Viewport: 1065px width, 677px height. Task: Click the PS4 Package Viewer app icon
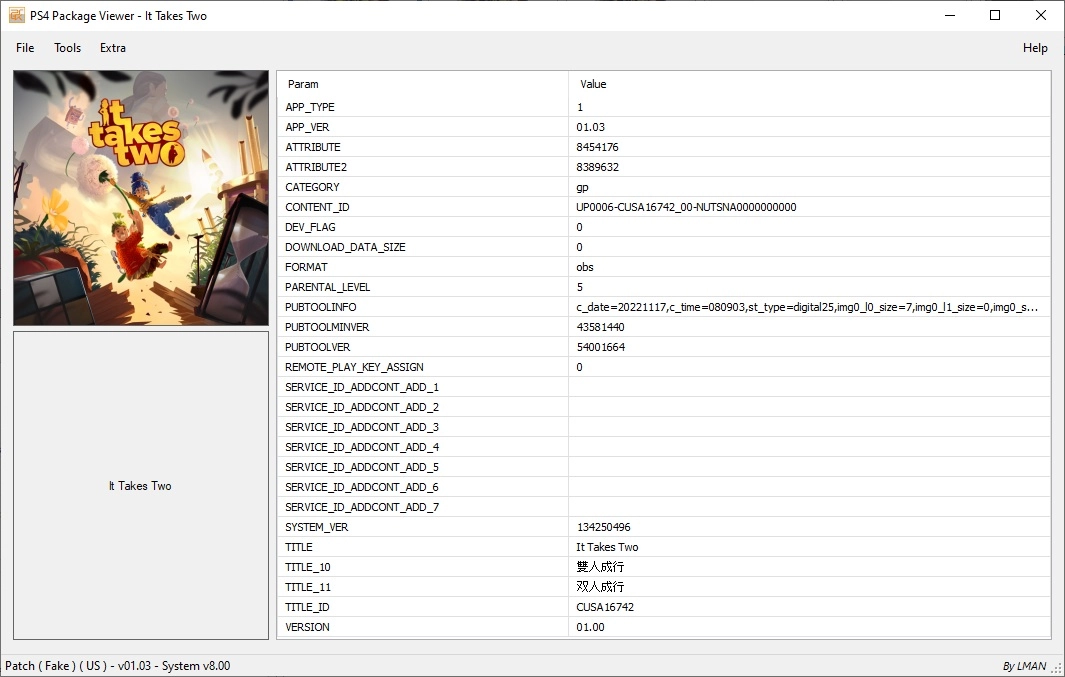pos(17,15)
